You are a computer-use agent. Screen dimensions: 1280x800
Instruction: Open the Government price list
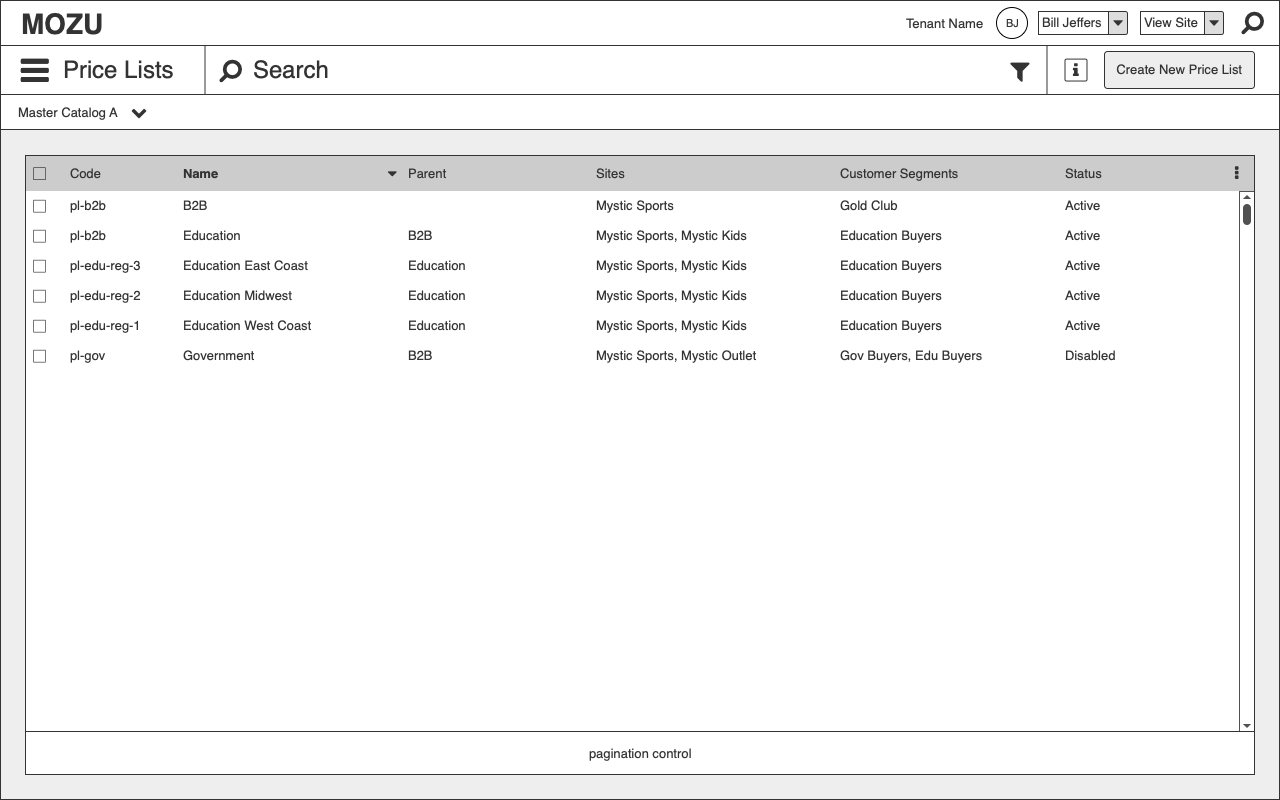click(218, 356)
